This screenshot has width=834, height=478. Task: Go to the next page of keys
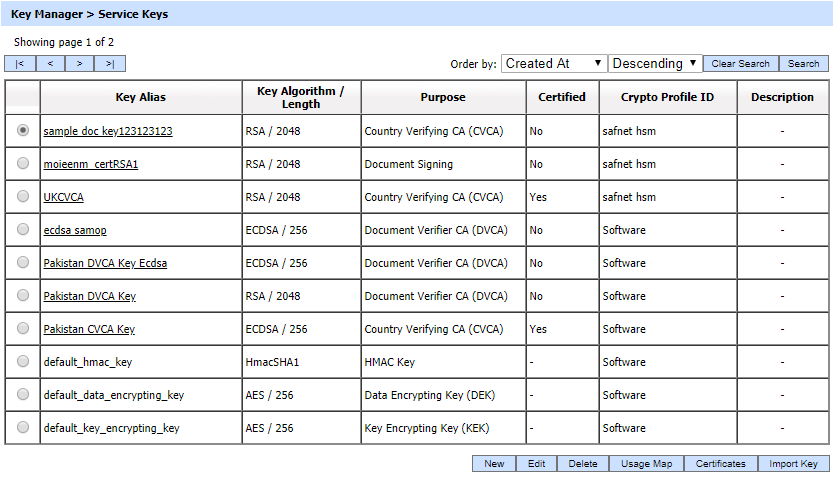(x=80, y=64)
